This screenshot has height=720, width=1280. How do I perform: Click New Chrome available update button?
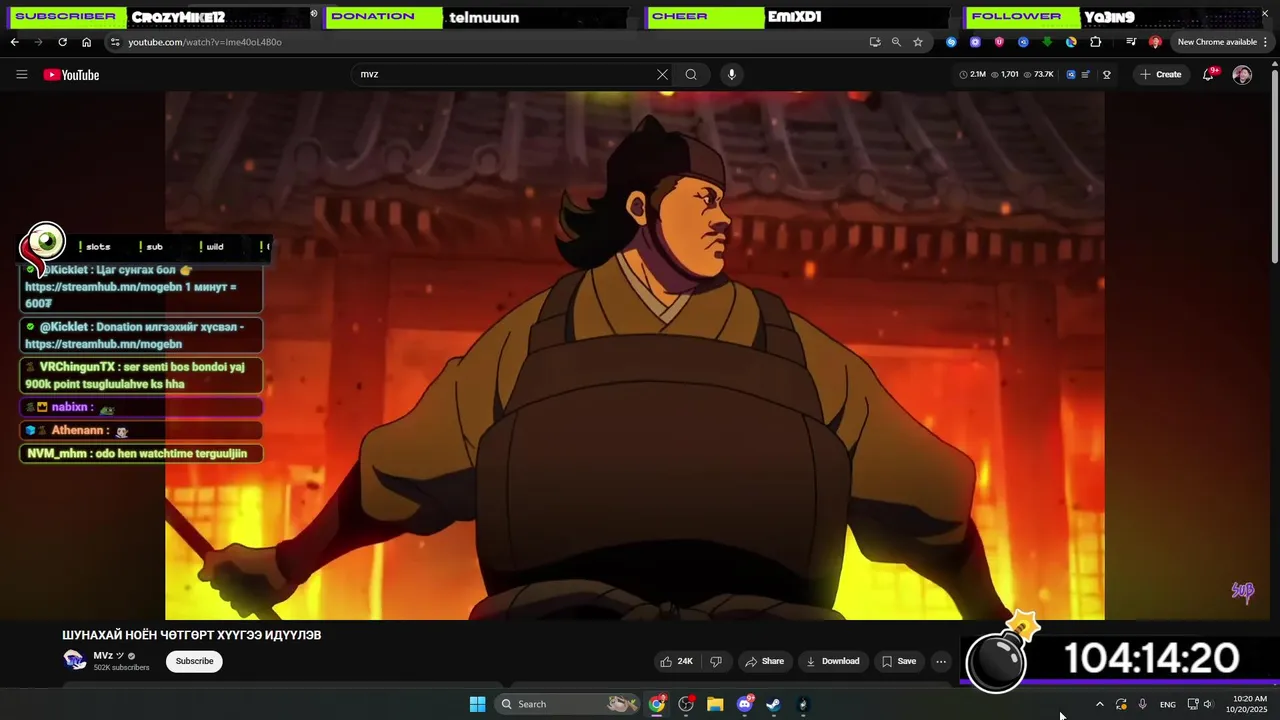[x=1217, y=42]
